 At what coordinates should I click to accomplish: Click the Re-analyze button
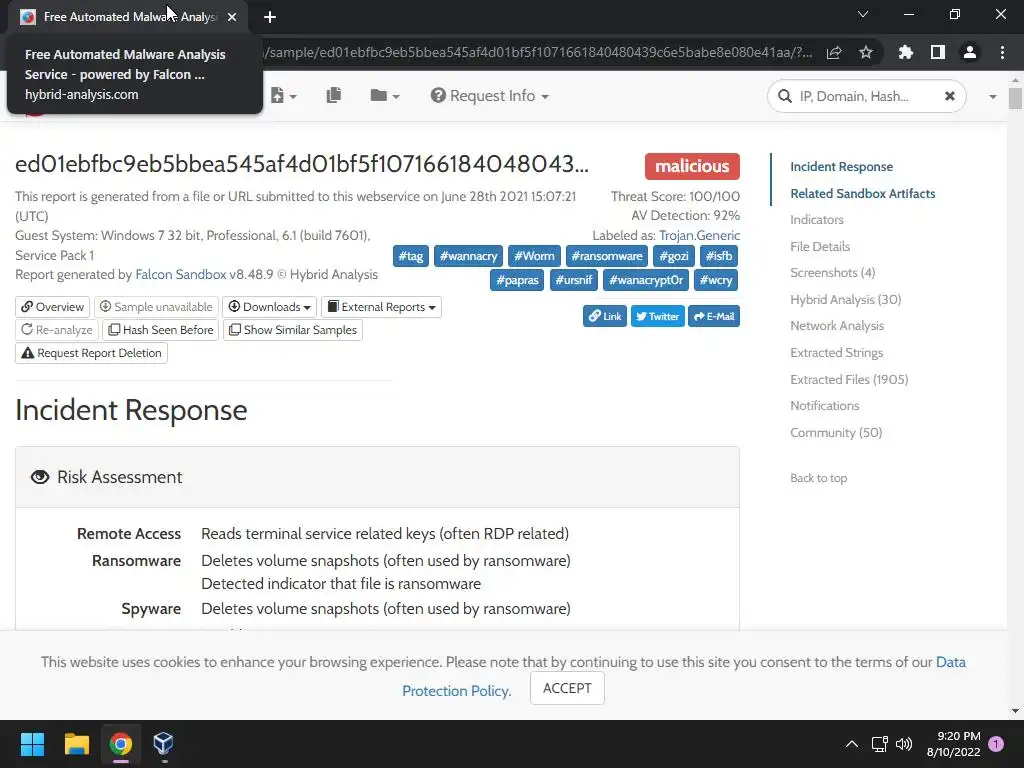point(57,330)
